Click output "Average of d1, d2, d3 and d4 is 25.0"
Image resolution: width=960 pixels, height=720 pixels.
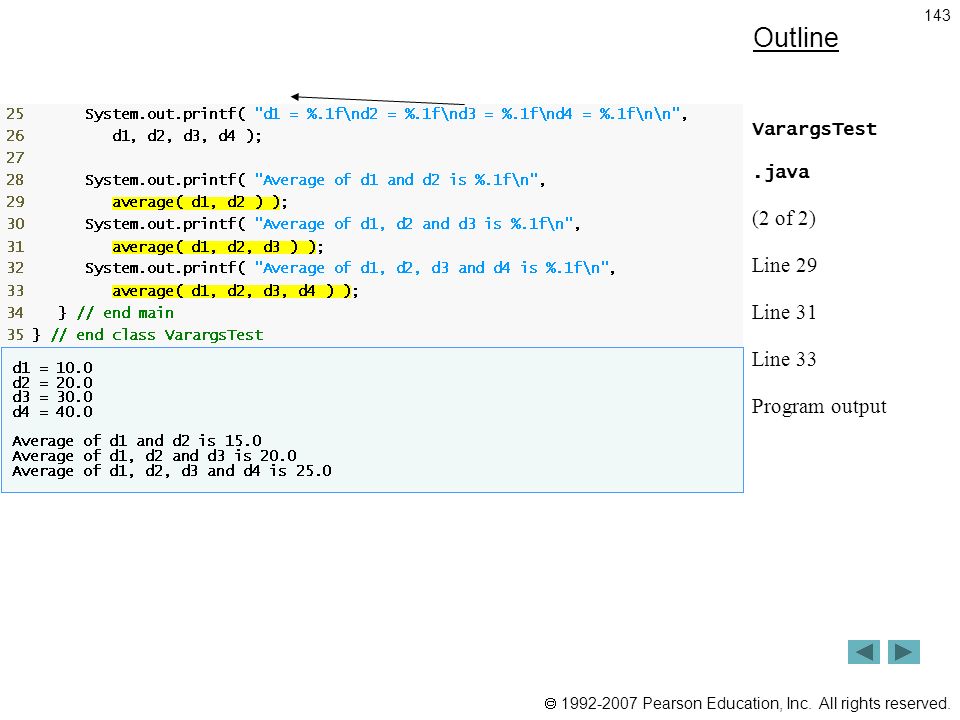point(172,471)
